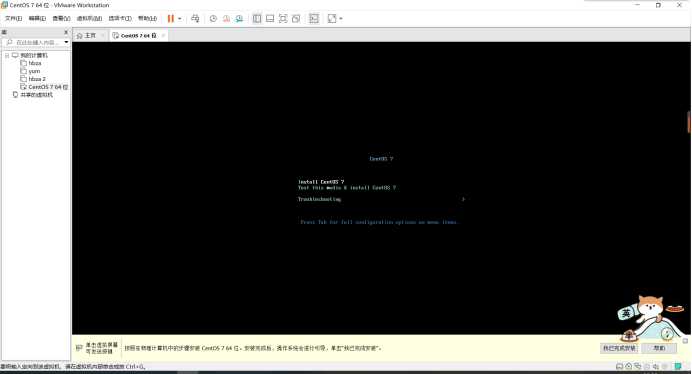Click the Revert to snapshot icon
The height and width of the screenshot is (374, 692).
click(x=226, y=18)
